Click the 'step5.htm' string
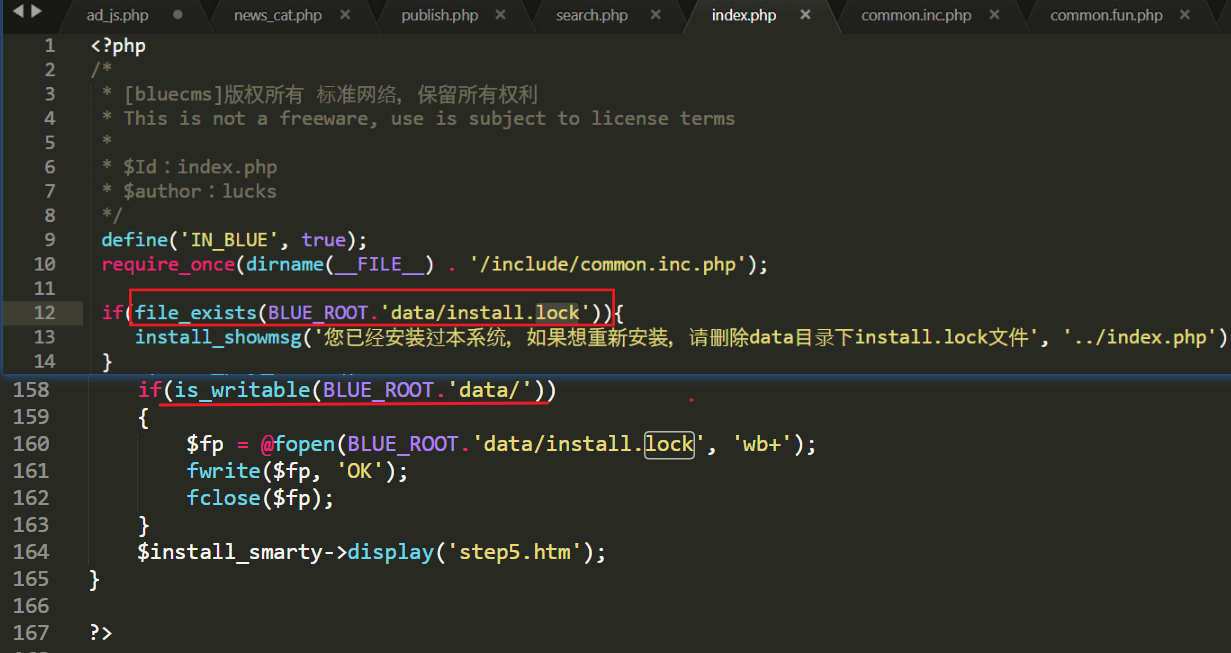Viewport: 1231px width, 653px height. pos(515,552)
